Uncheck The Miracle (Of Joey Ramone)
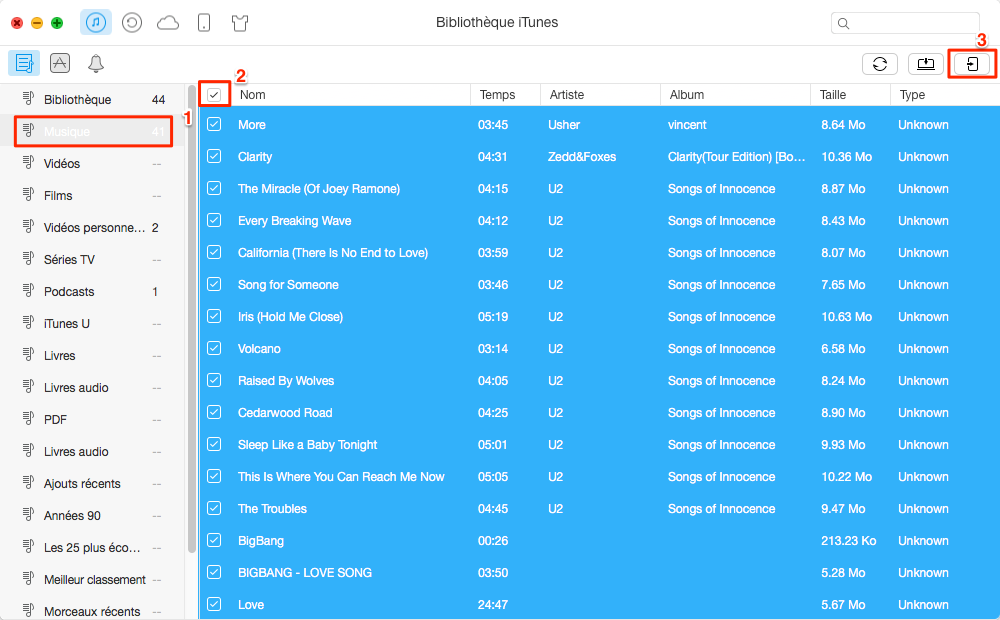Screen dimensions: 1000x620 click(214, 188)
